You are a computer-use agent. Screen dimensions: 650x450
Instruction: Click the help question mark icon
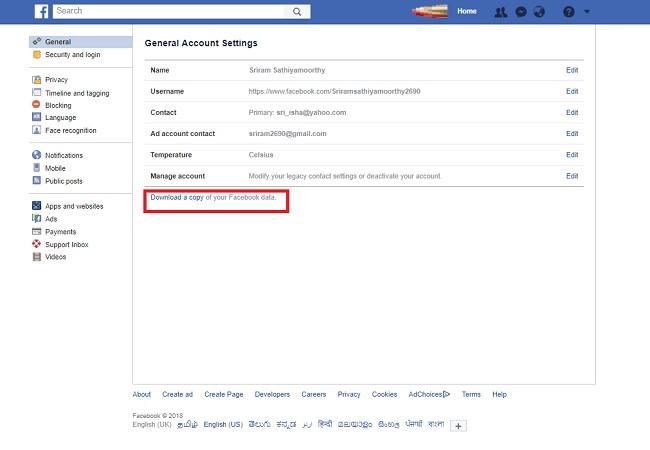(569, 12)
